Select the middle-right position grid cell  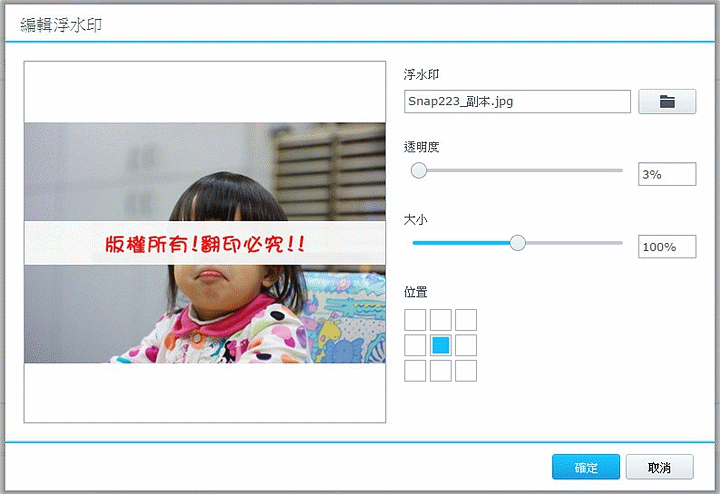[466, 345]
